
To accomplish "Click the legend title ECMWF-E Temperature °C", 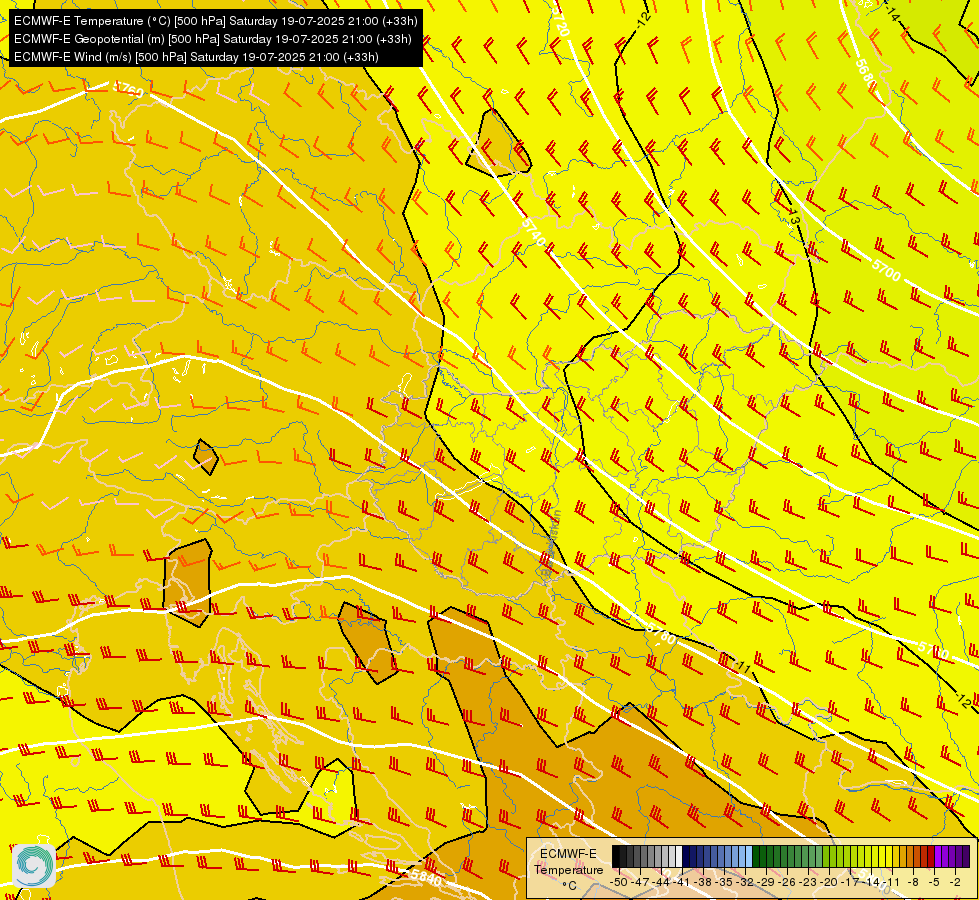I will 569,869.
